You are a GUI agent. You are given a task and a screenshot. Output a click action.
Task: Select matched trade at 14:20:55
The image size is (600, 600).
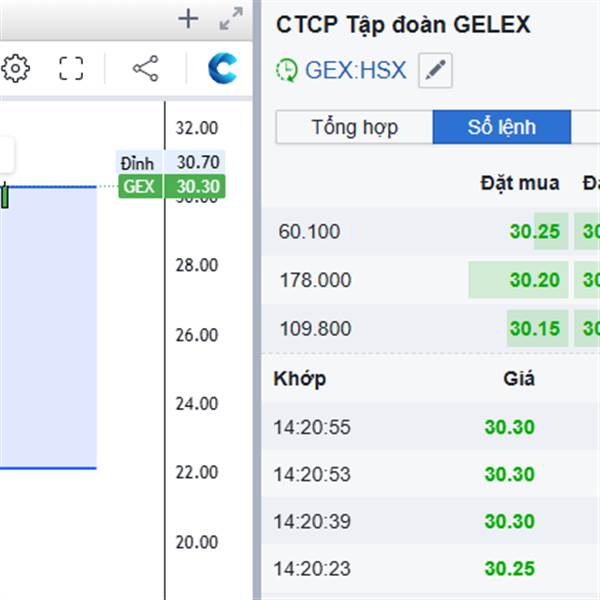point(430,427)
